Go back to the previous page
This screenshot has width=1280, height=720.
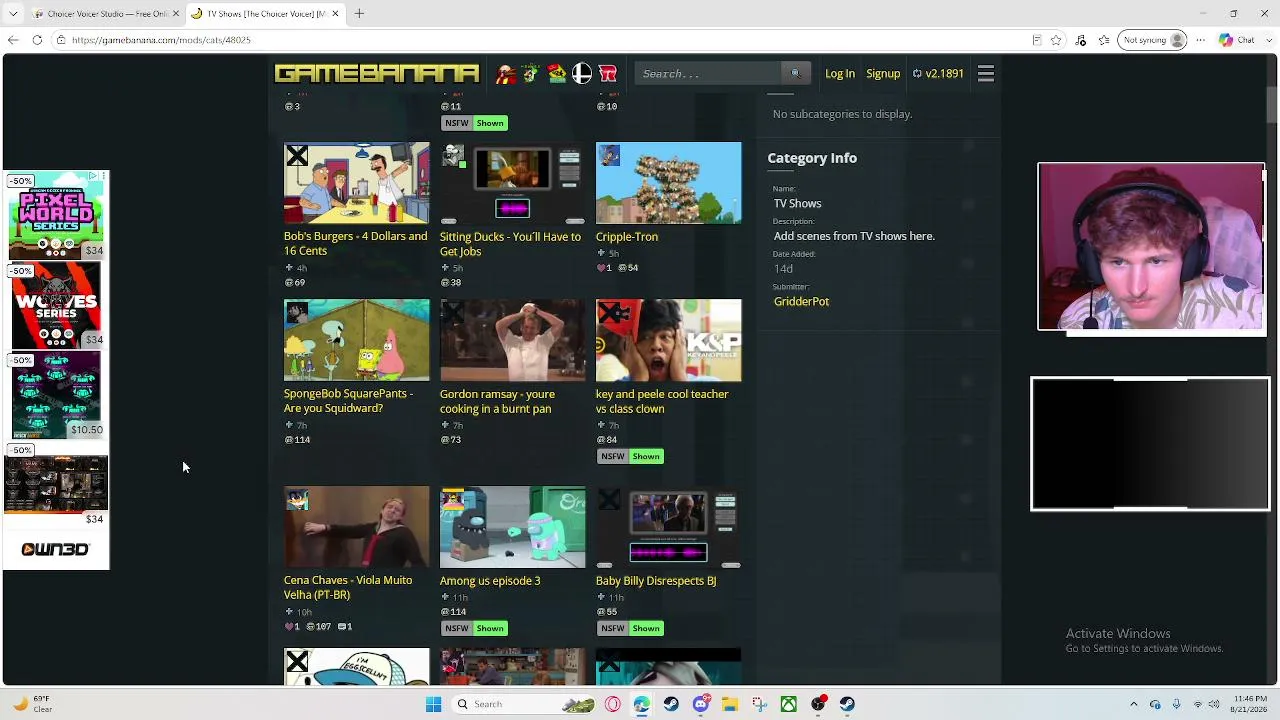13,40
